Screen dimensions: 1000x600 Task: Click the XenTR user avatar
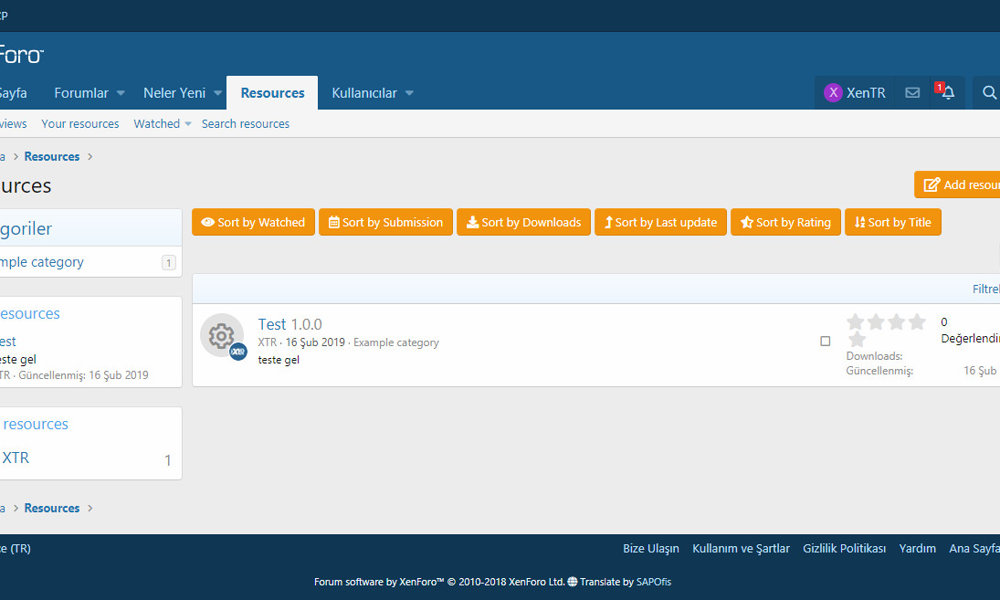[x=833, y=93]
